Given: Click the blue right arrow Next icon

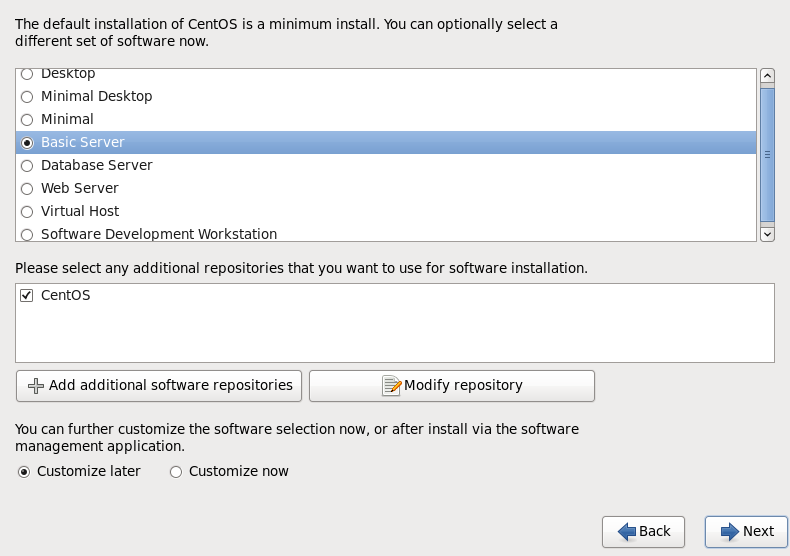Looking at the screenshot, I should 730,531.
